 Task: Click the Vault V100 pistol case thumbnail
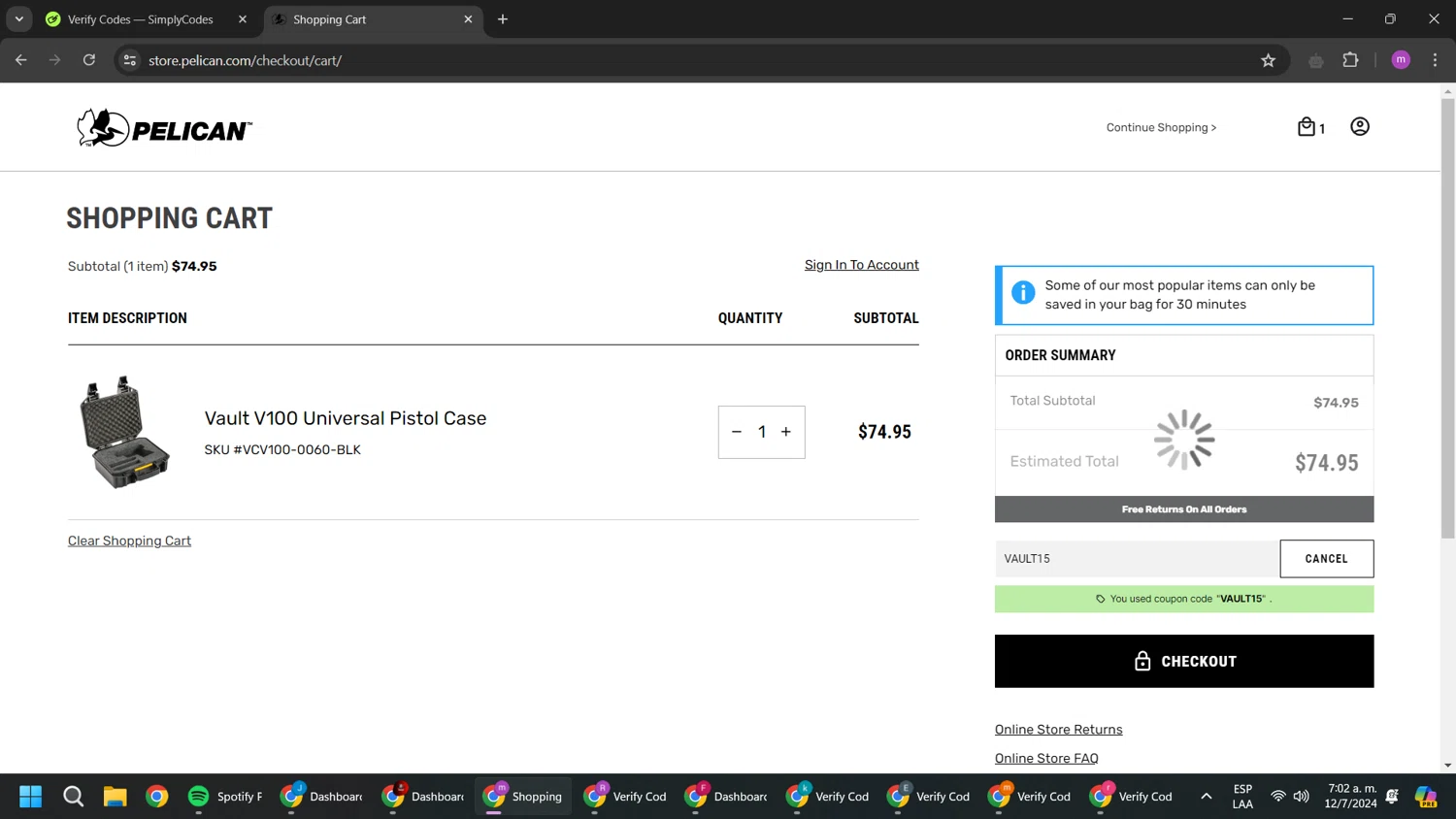(x=124, y=432)
